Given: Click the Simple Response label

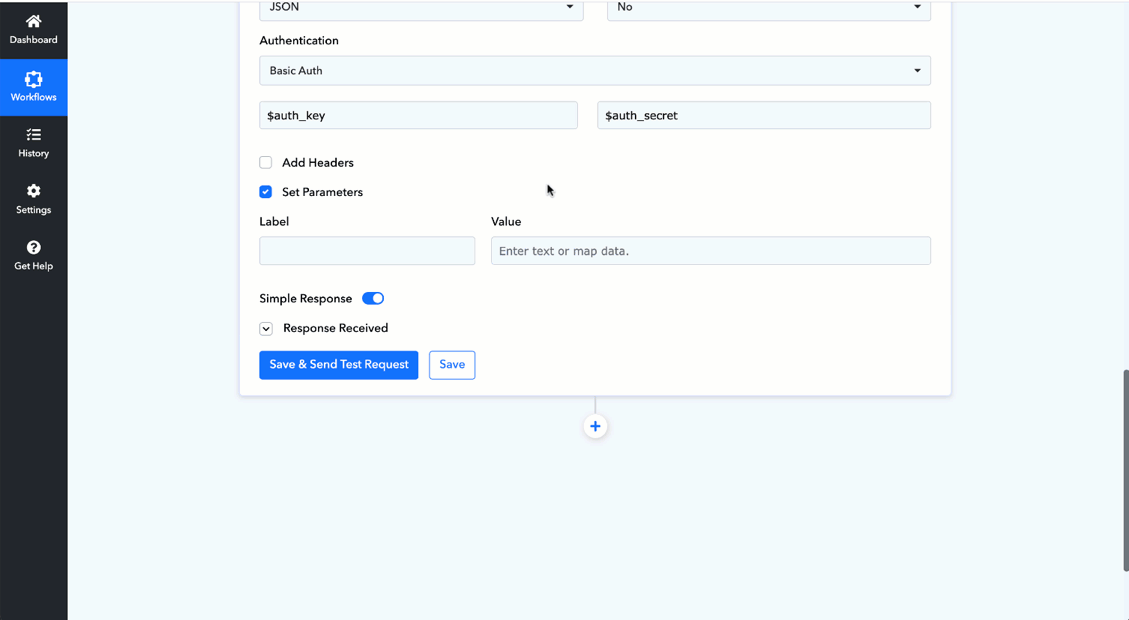Looking at the screenshot, I should pos(305,299).
